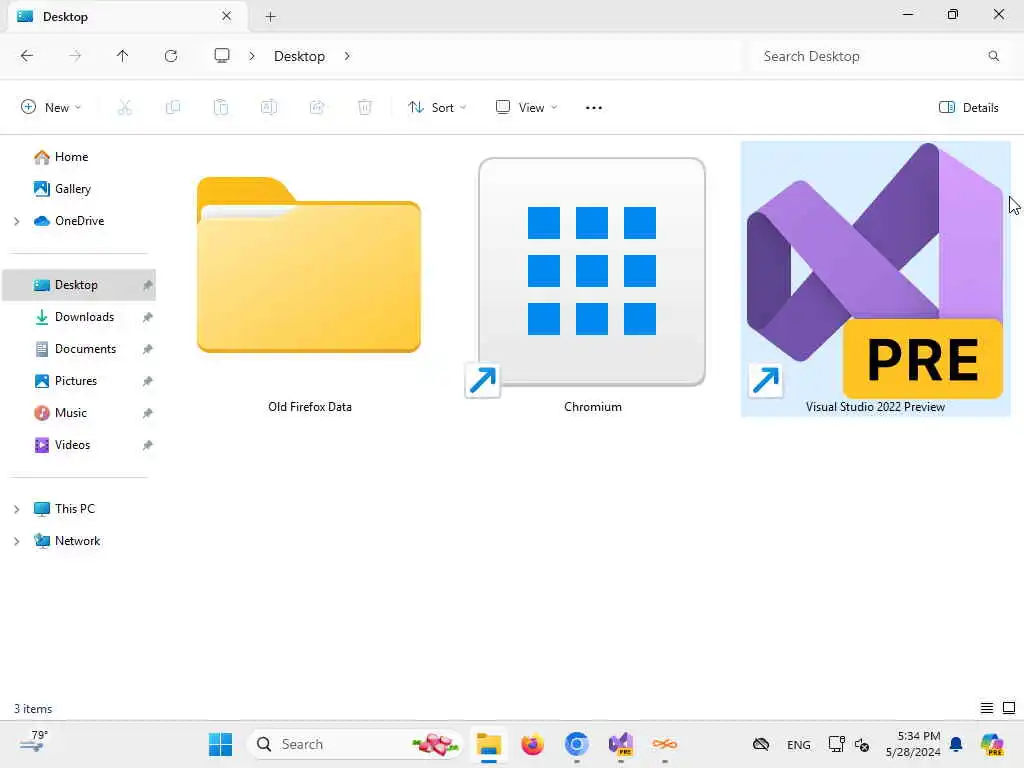Viewport: 1024px width, 768px height.
Task: Add a new tab with plus
Action: [270, 17]
